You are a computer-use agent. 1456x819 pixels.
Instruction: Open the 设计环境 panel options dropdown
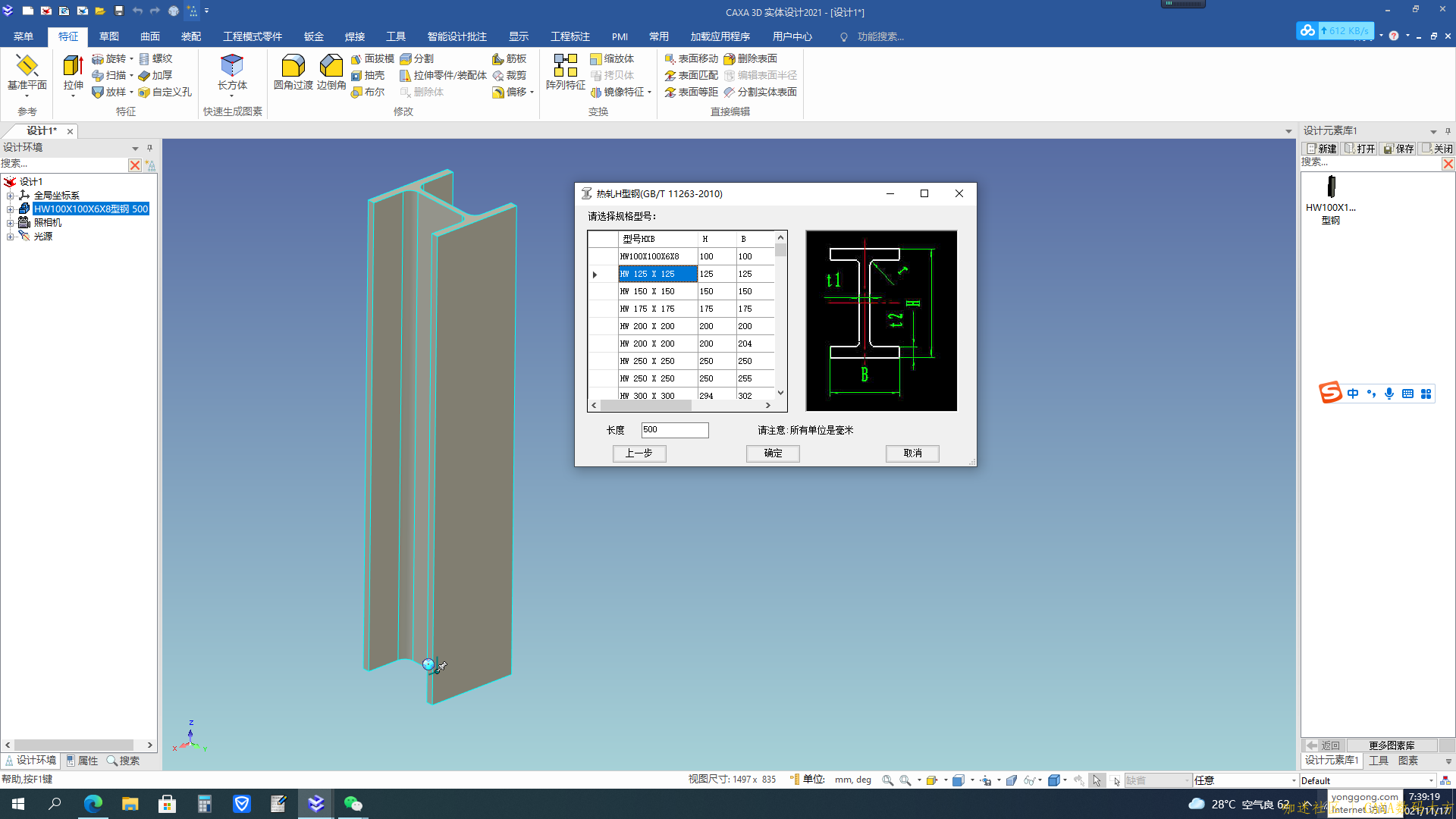135,148
